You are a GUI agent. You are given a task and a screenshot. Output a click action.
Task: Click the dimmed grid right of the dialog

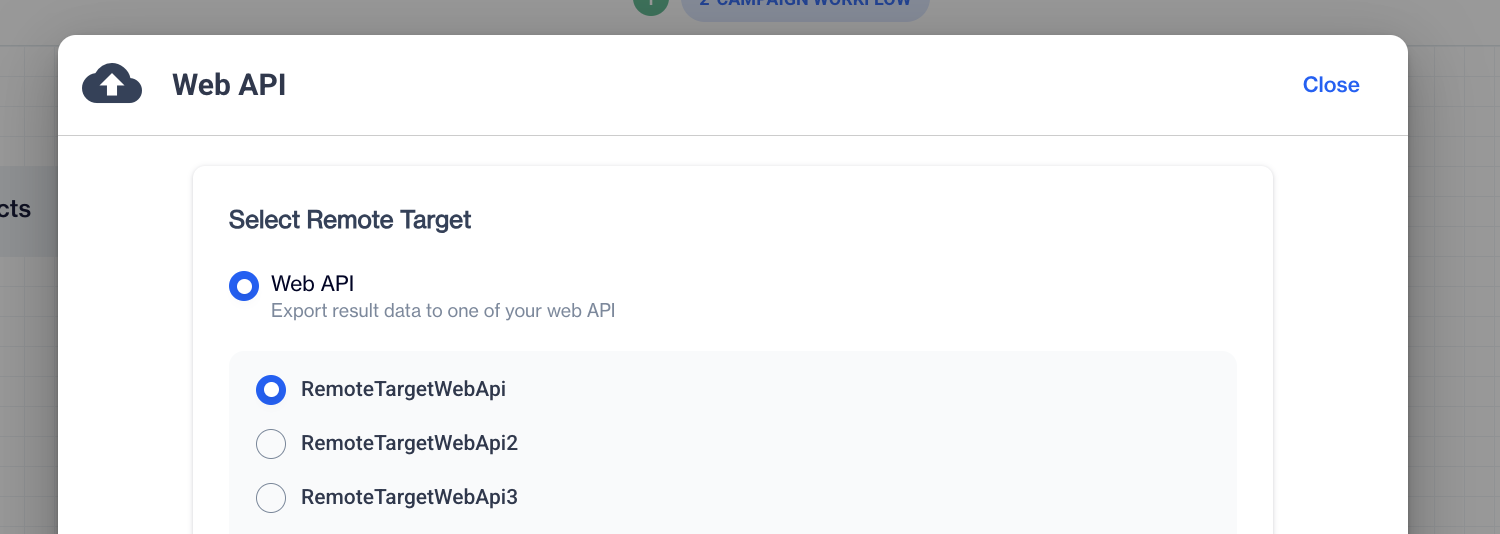[x=1455, y=300]
